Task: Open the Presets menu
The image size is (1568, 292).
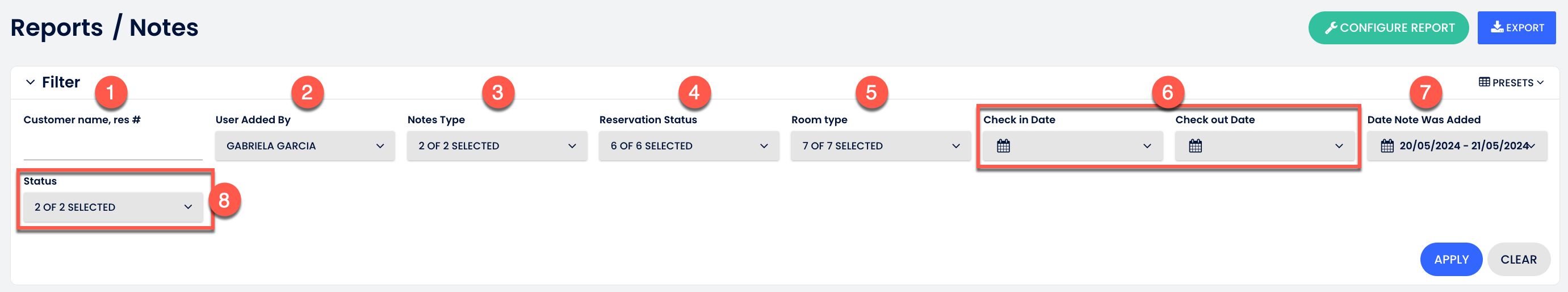Action: (1511, 82)
